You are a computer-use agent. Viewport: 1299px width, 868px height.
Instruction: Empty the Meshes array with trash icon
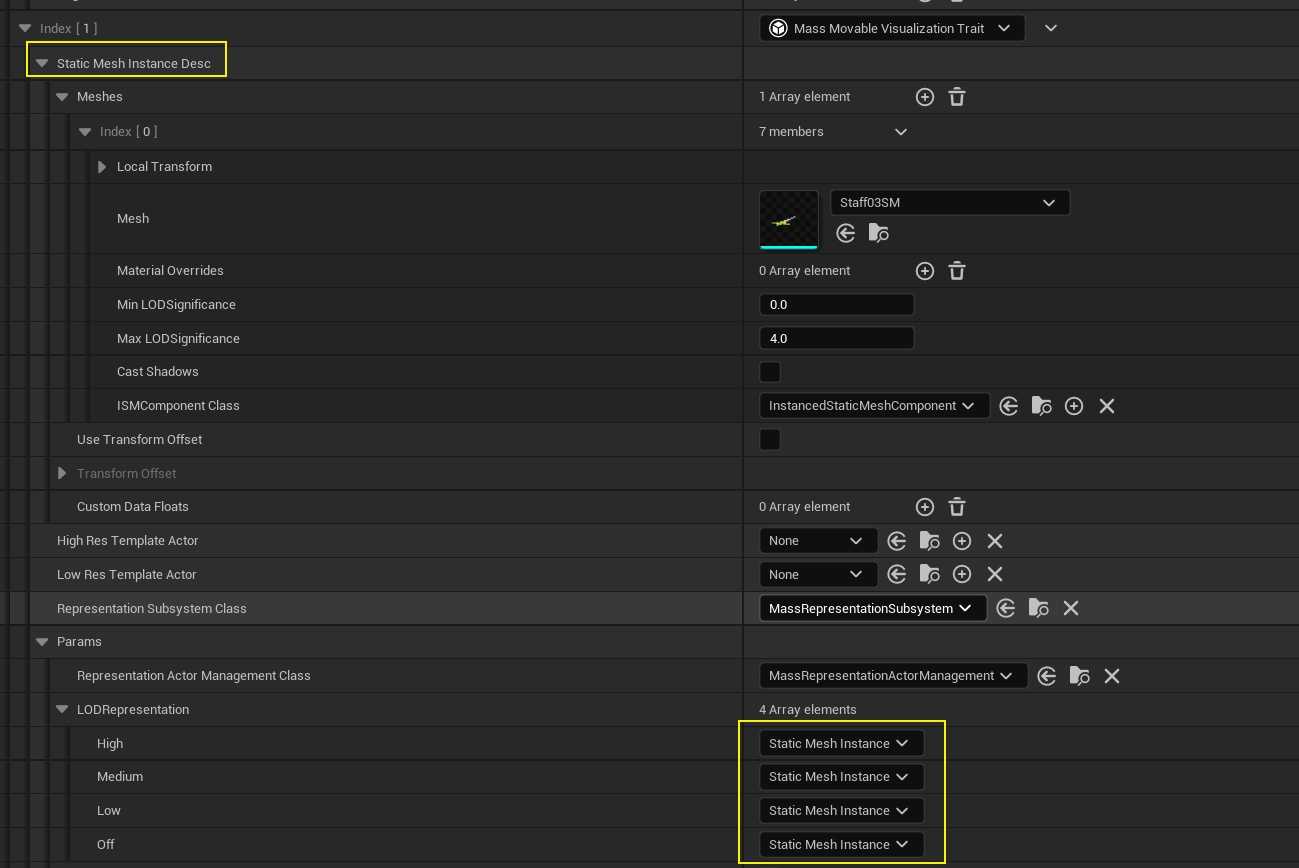[957, 97]
